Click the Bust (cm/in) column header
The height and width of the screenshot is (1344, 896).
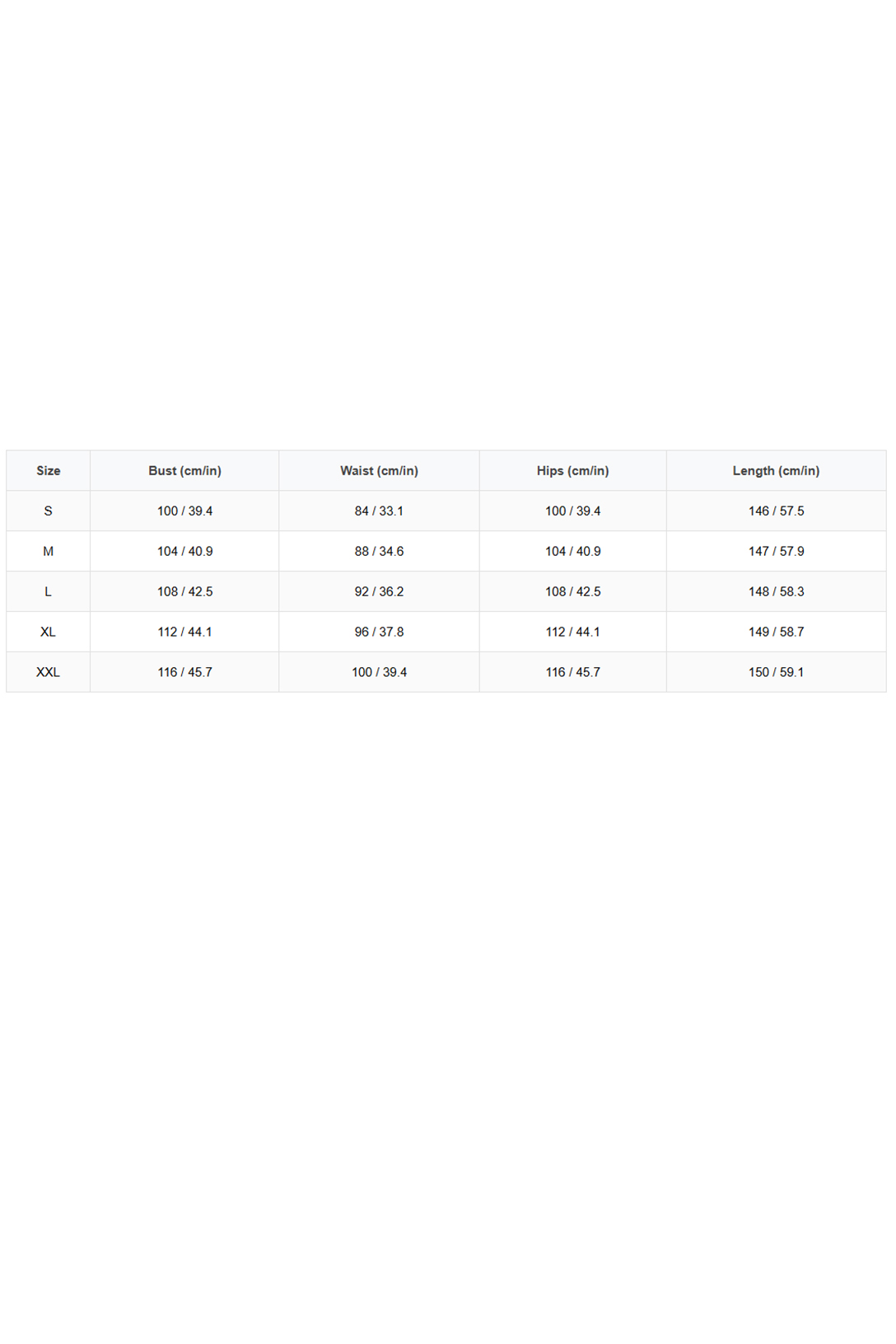click(x=184, y=471)
